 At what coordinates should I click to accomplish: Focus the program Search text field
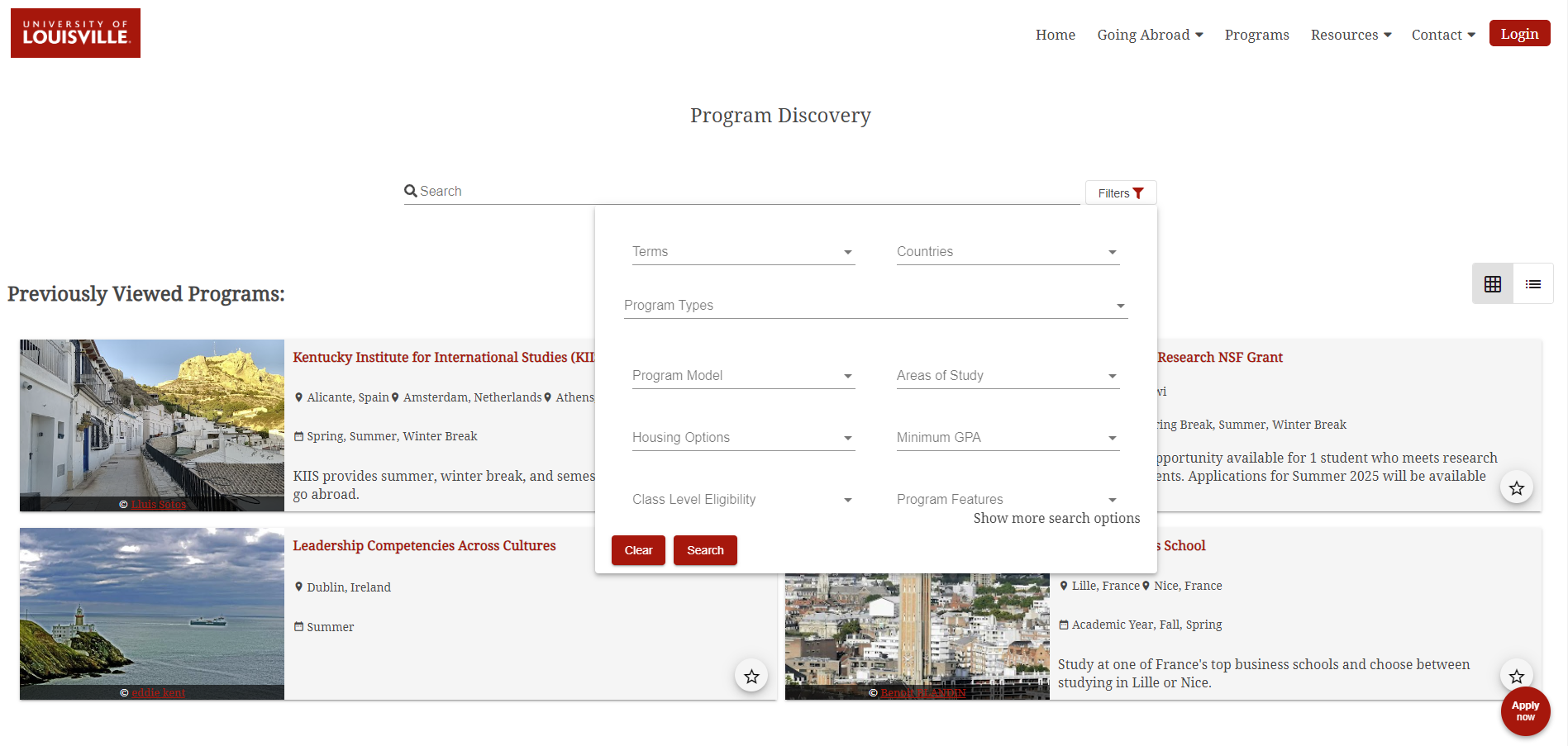click(x=741, y=191)
